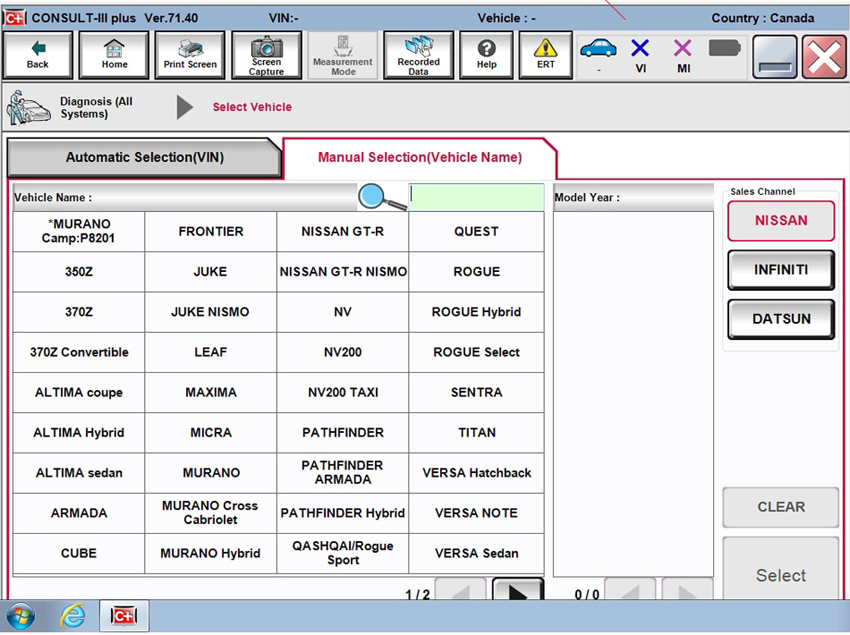
Task: Select QASHQAI/Rogue Sport vehicle
Action: (343, 553)
